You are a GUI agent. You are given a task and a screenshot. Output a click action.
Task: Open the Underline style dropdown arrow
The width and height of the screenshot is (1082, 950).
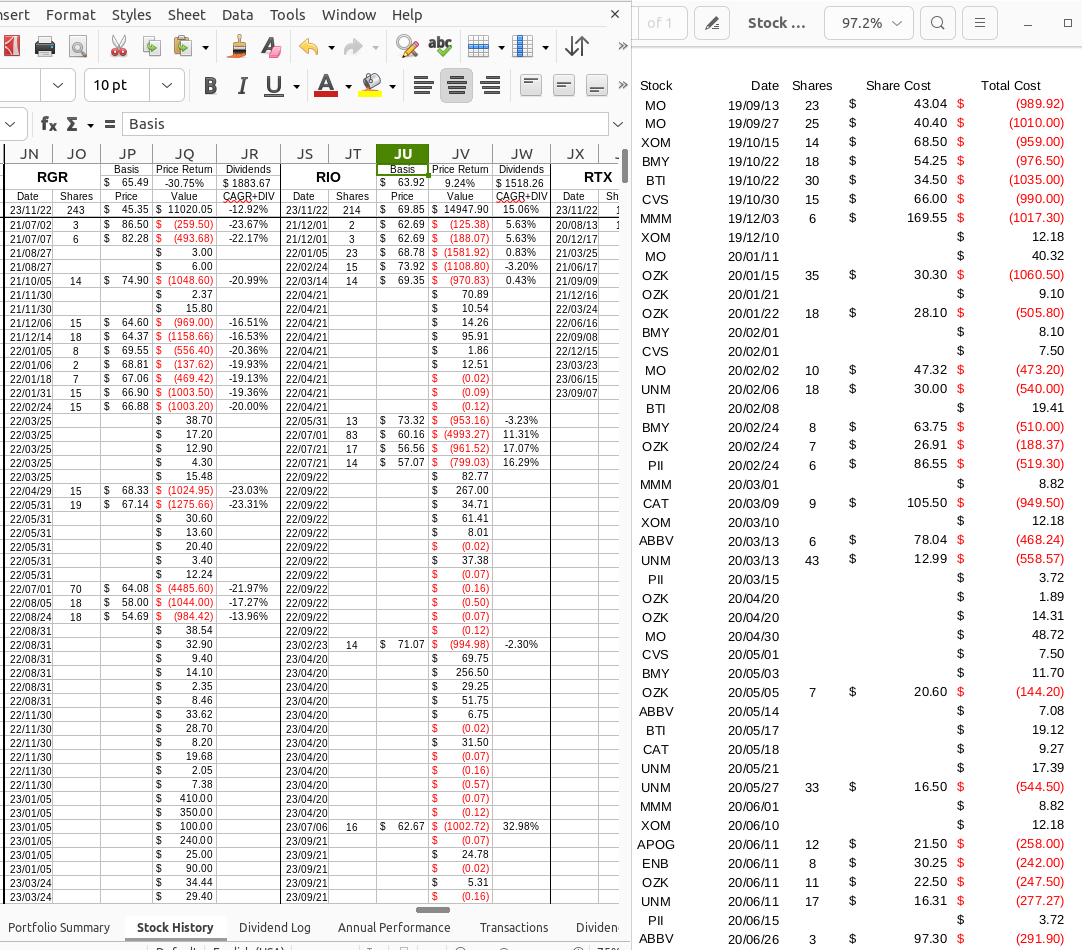coord(296,86)
